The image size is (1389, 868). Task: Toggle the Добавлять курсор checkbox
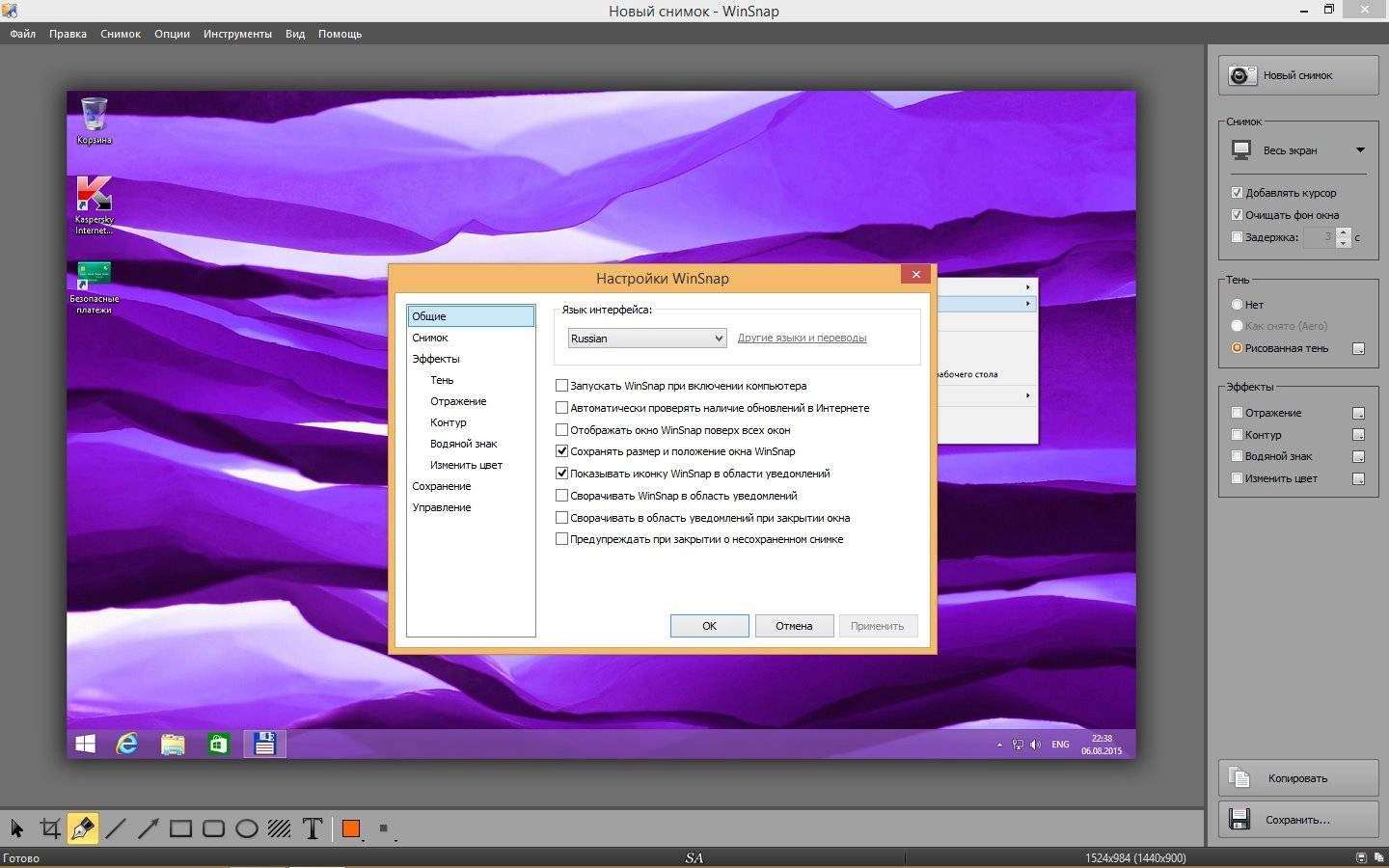(x=1237, y=193)
